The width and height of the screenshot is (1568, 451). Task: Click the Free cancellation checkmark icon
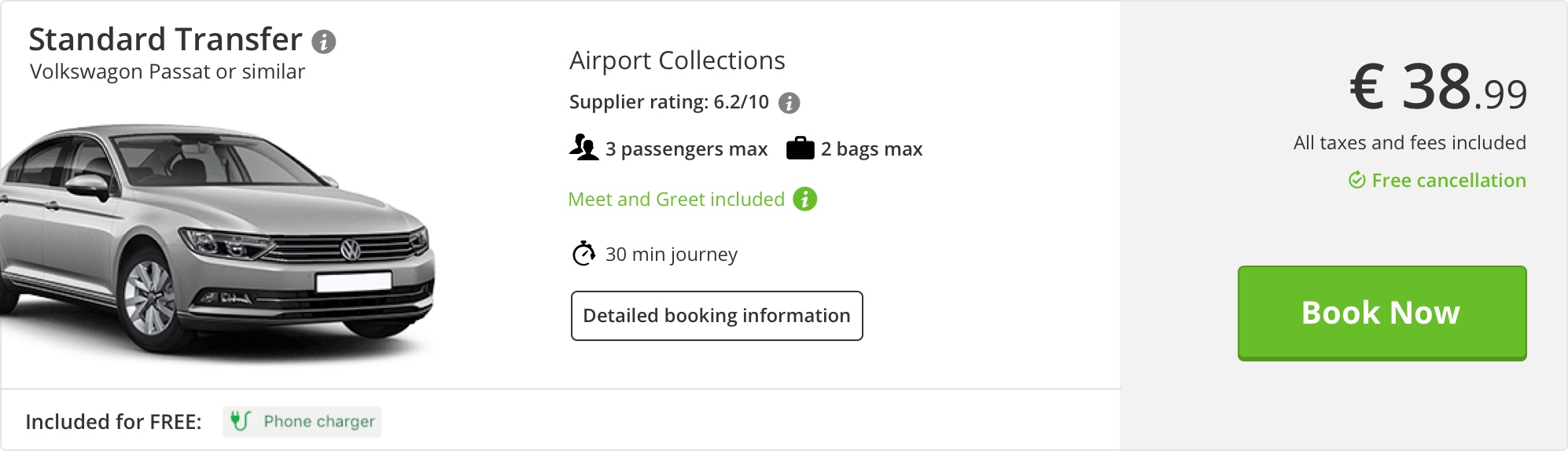[x=1356, y=181]
